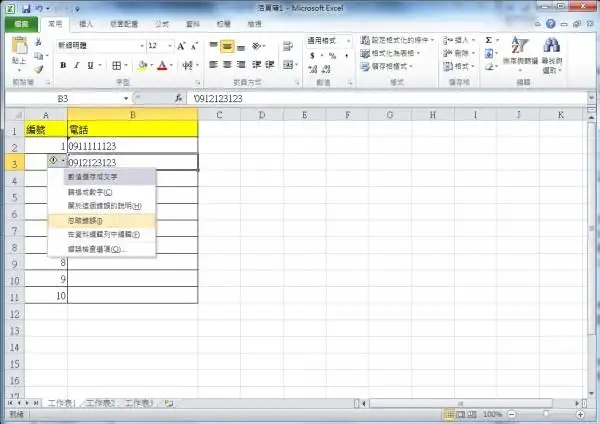
Task: Click the Increase Font Size icon
Action: [x=181, y=46]
